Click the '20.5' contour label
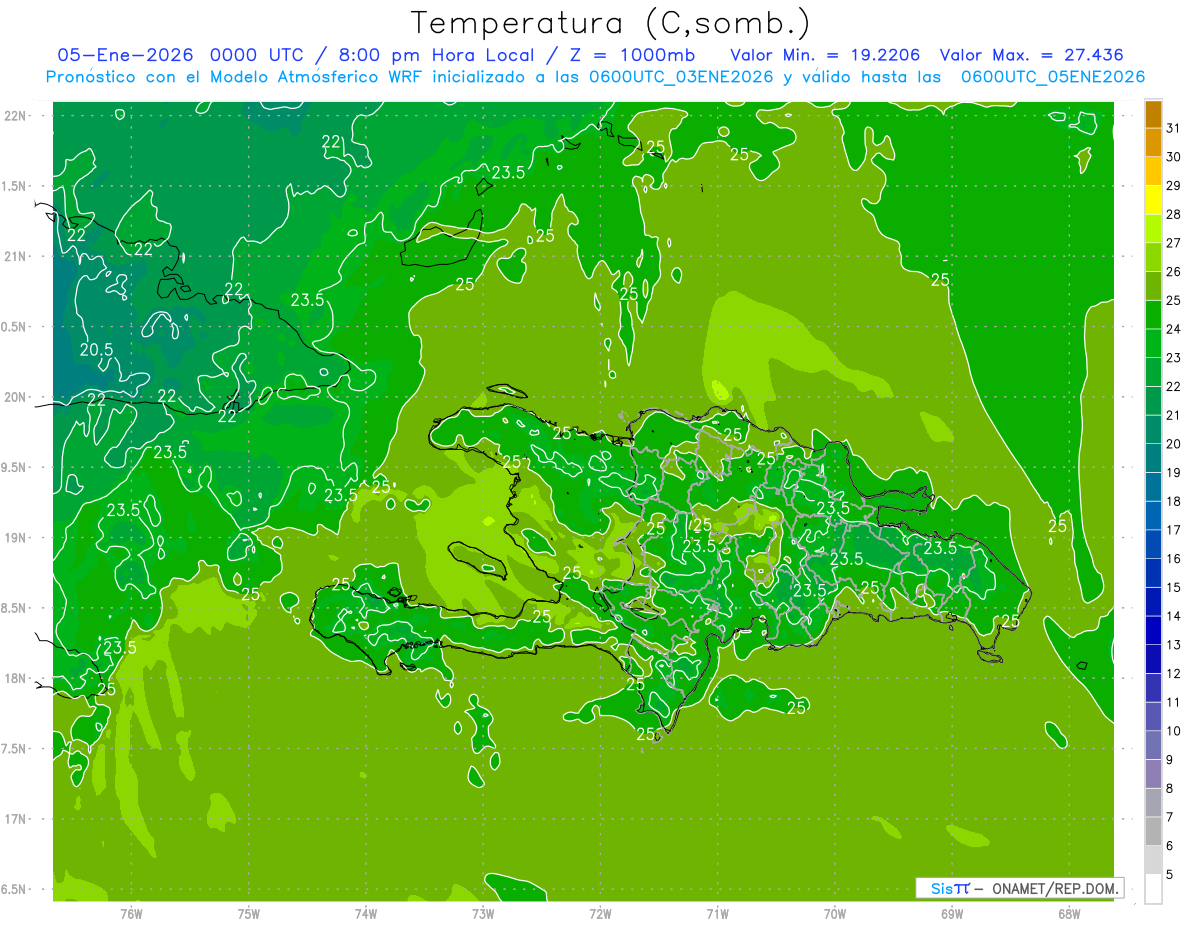Viewport: 1200px width, 927px height. (x=96, y=349)
